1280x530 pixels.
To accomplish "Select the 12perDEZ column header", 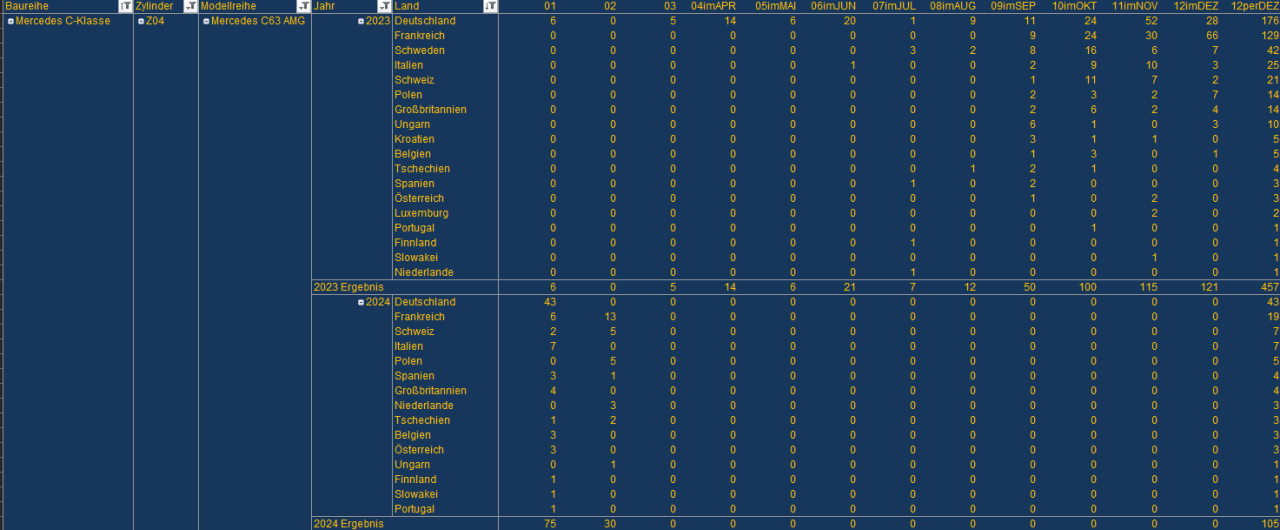I will [x=1255, y=6].
